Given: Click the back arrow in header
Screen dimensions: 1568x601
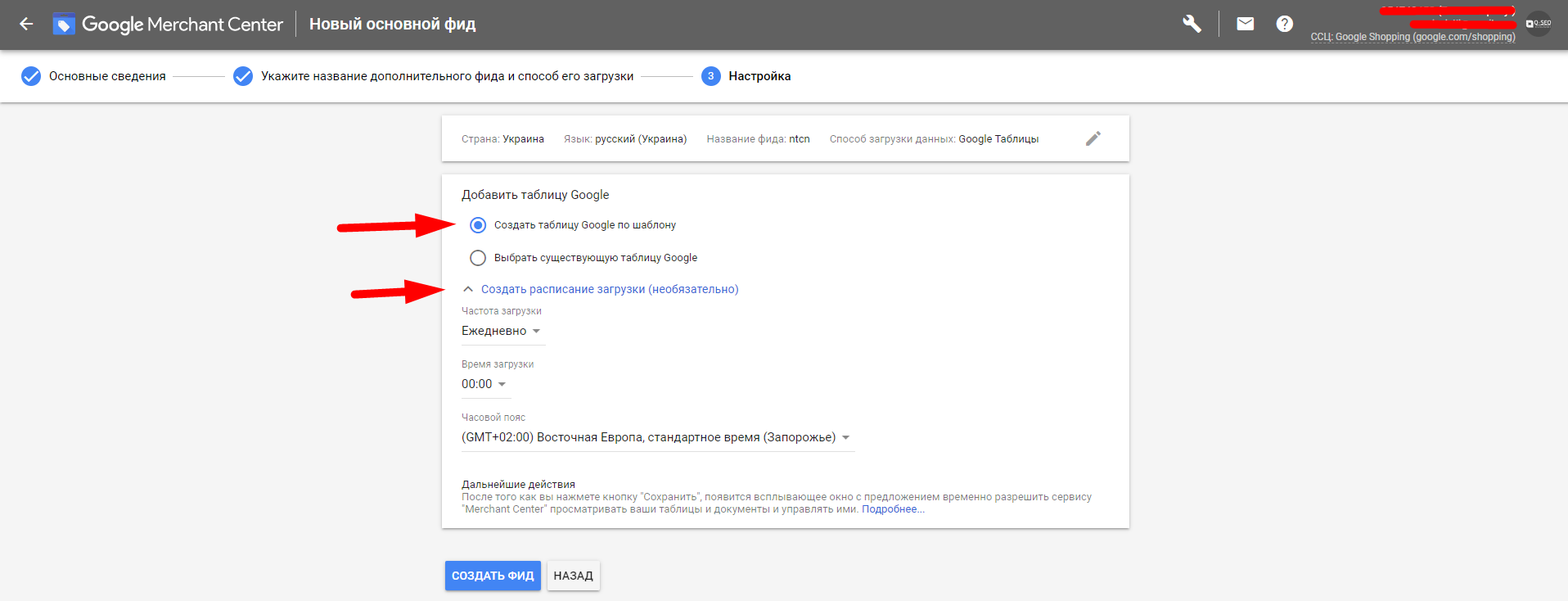Looking at the screenshot, I should [x=26, y=25].
